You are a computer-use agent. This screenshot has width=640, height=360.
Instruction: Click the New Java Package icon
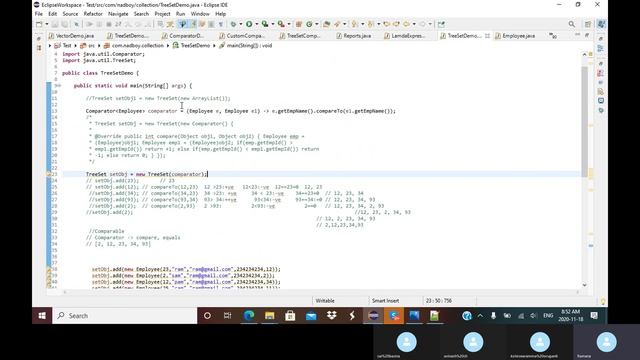click(298, 24)
